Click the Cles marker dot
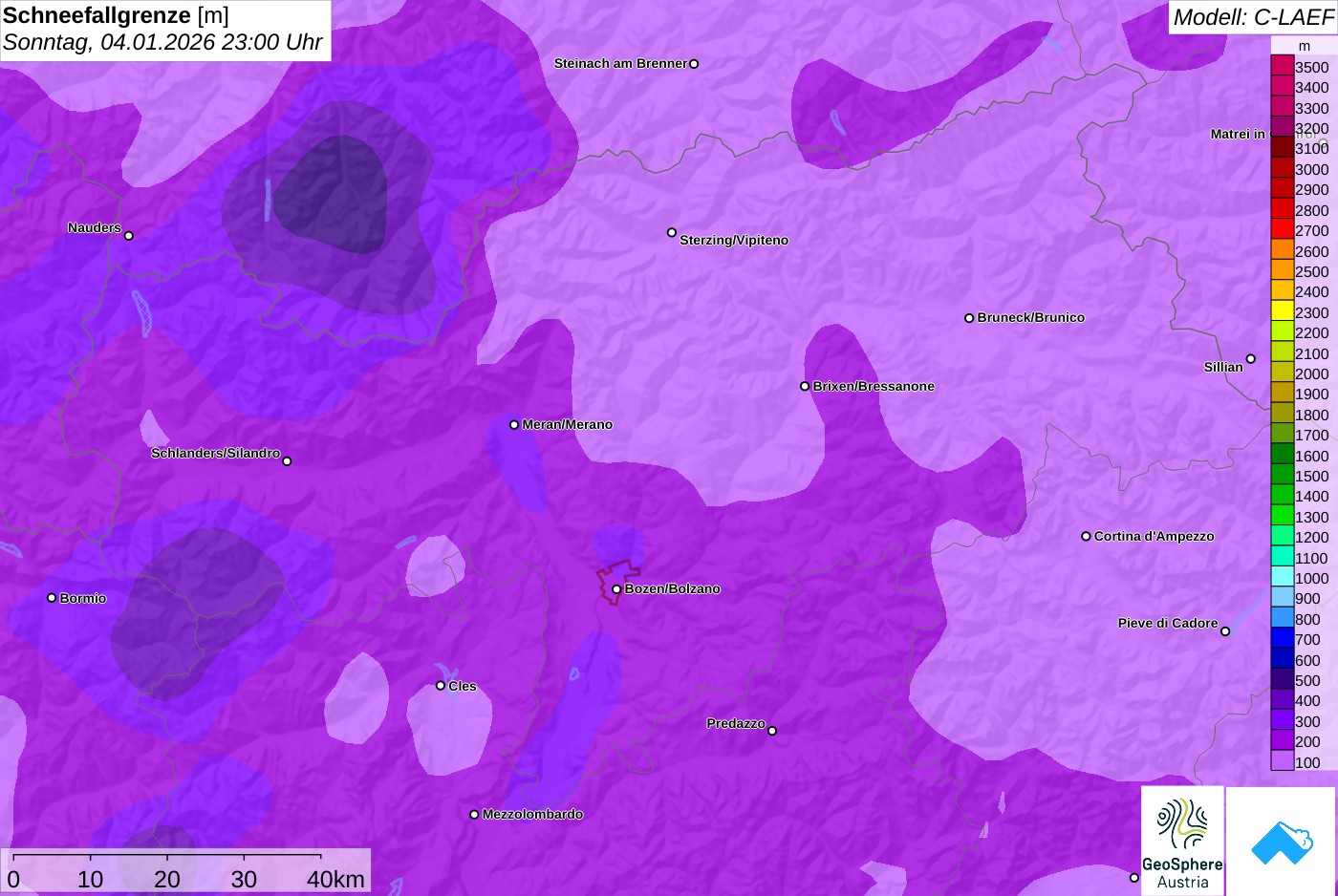Viewport: 1338px width, 896px height. click(441, 686)
